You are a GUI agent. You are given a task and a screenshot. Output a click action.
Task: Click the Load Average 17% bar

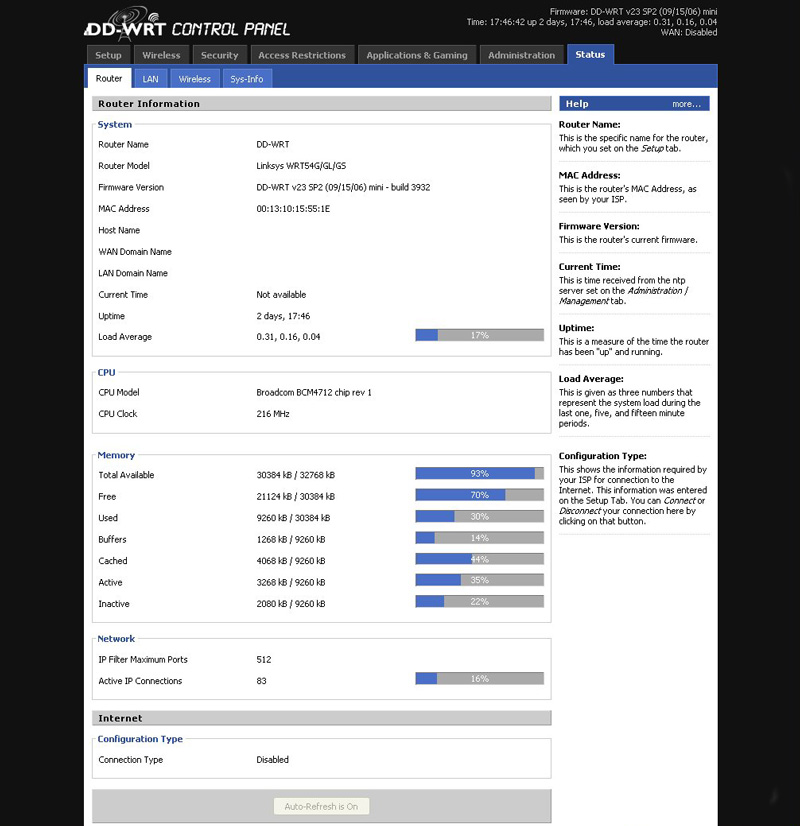[479, 335]
